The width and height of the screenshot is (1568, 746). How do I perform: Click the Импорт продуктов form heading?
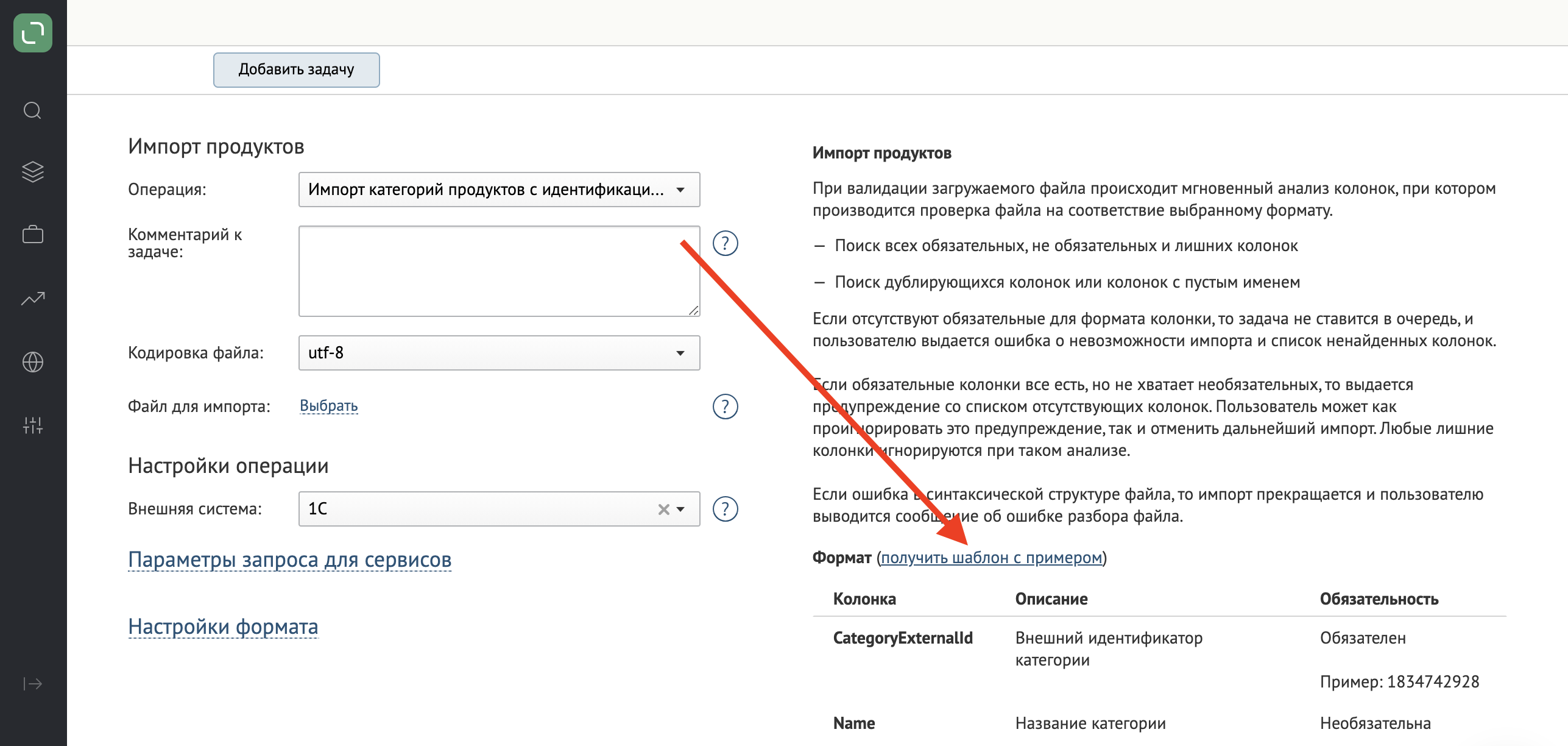coord(216,146)
